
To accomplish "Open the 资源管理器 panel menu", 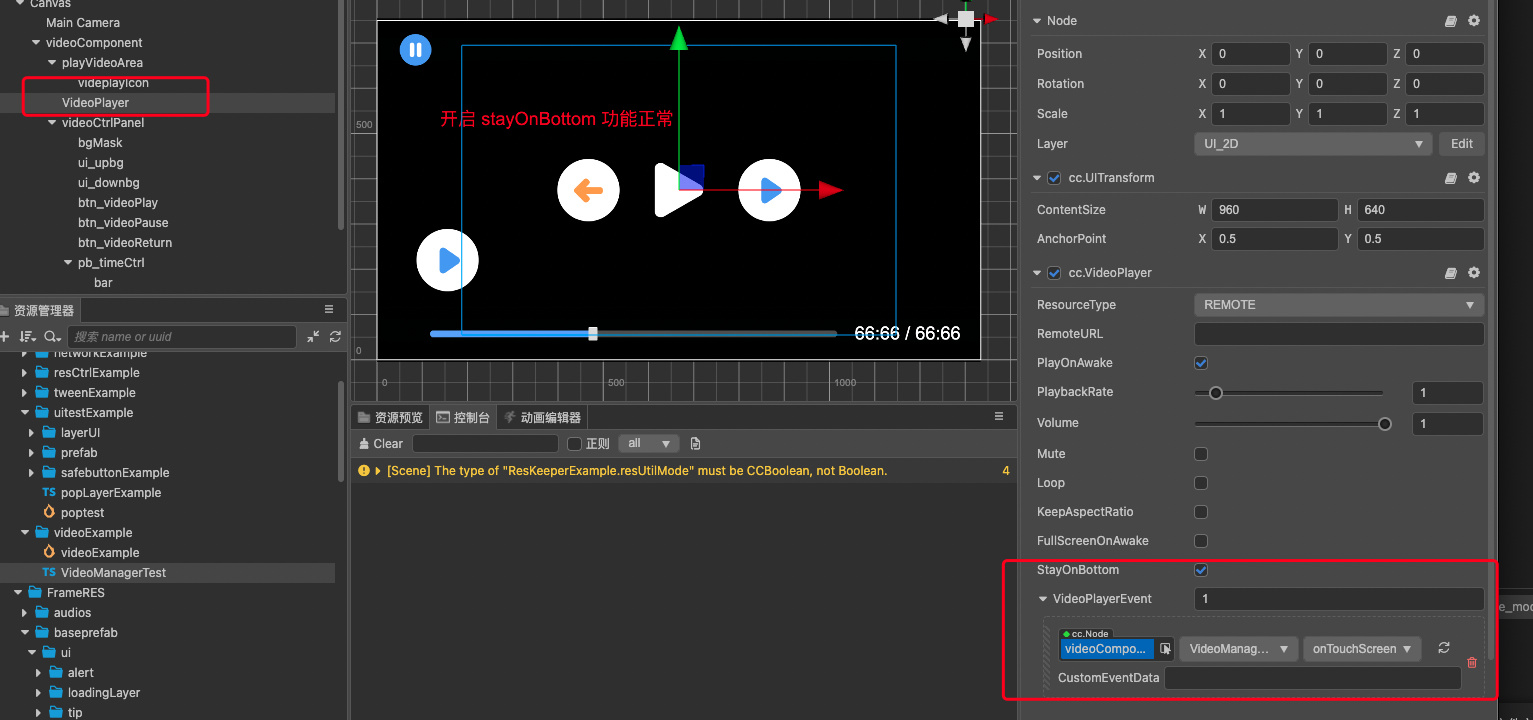I will click(x=329, y=310).
